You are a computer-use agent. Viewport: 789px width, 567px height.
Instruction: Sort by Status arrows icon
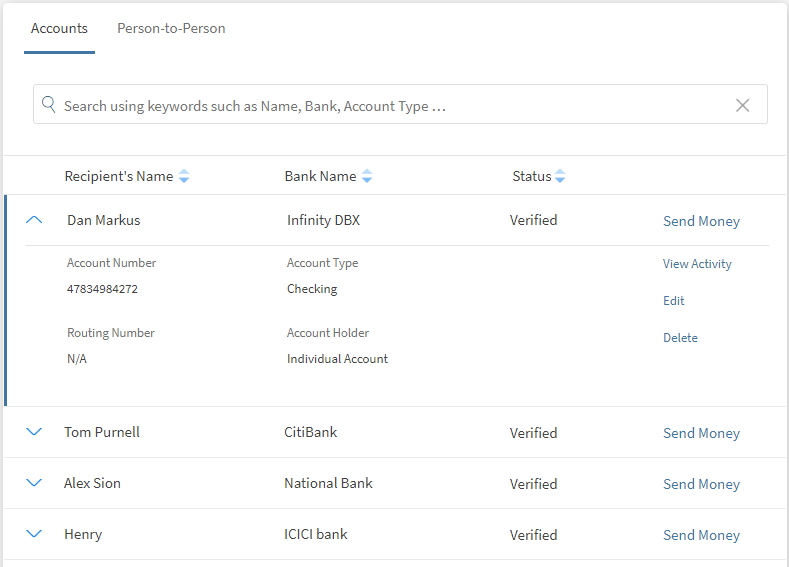coord(560,177)
